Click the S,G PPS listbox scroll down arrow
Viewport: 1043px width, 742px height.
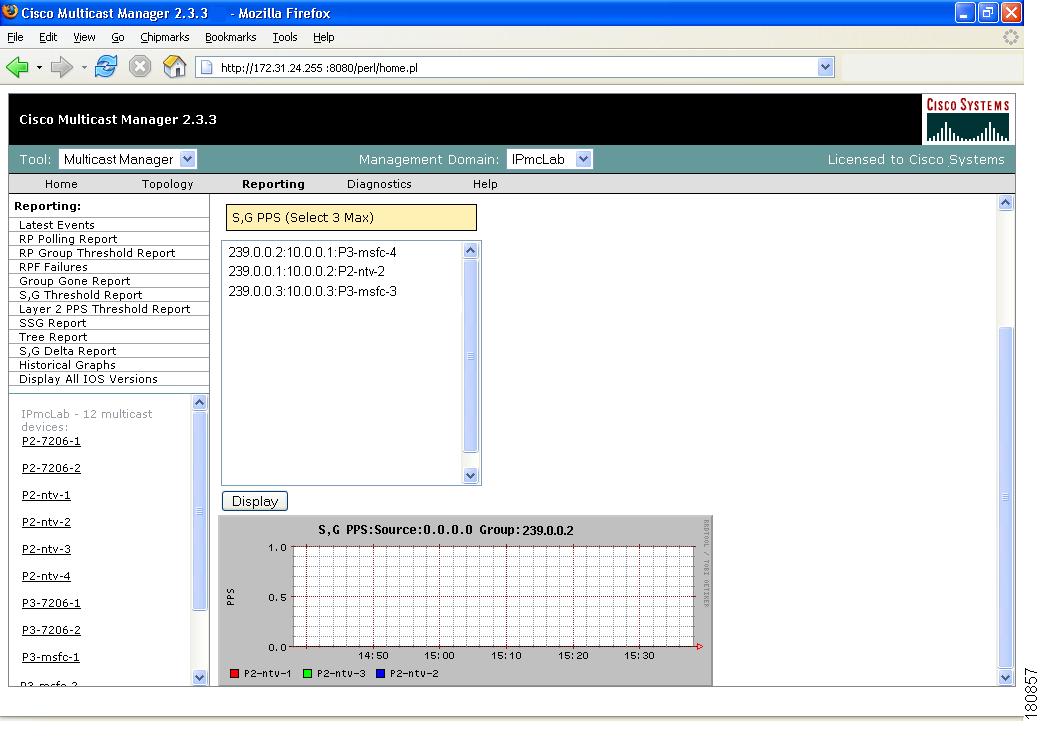point(470,475)
